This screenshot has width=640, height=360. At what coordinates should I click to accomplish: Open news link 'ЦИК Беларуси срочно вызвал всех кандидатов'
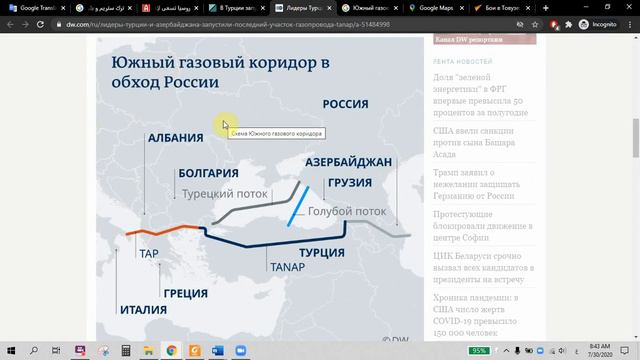pyautogui.click(x=484, y=267)
